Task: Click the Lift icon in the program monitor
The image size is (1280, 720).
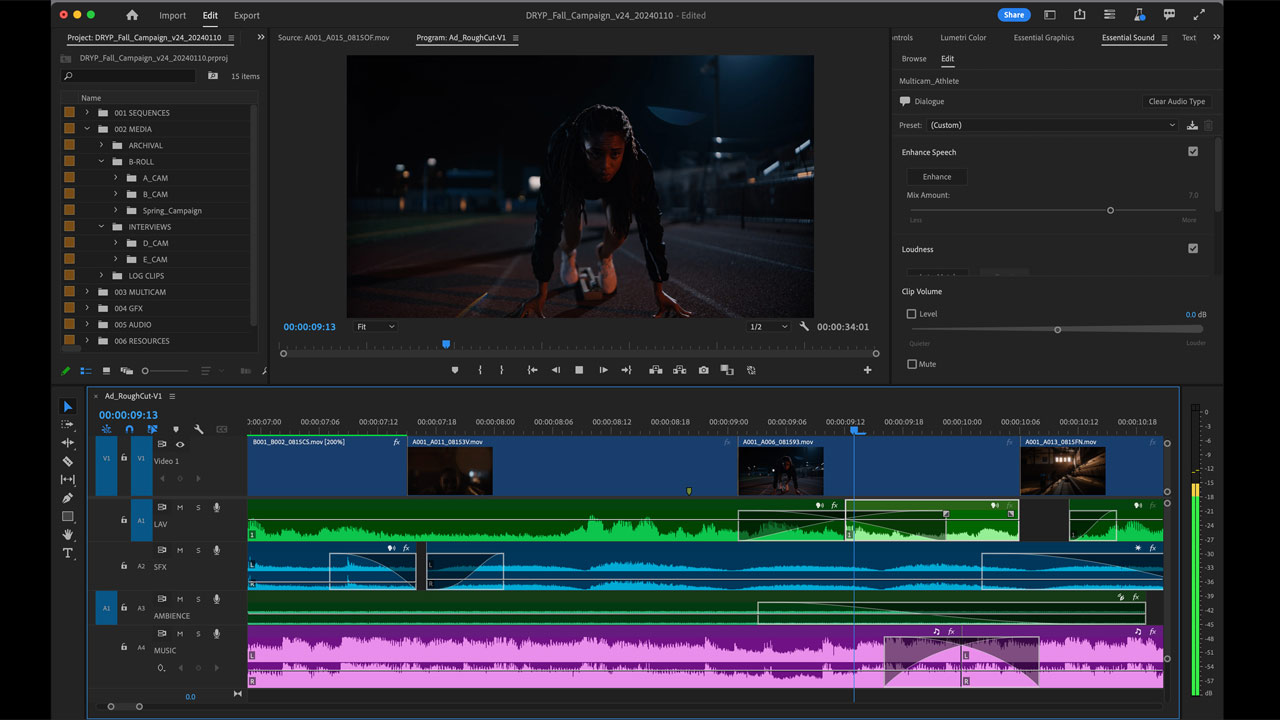Action: [656, 369]
